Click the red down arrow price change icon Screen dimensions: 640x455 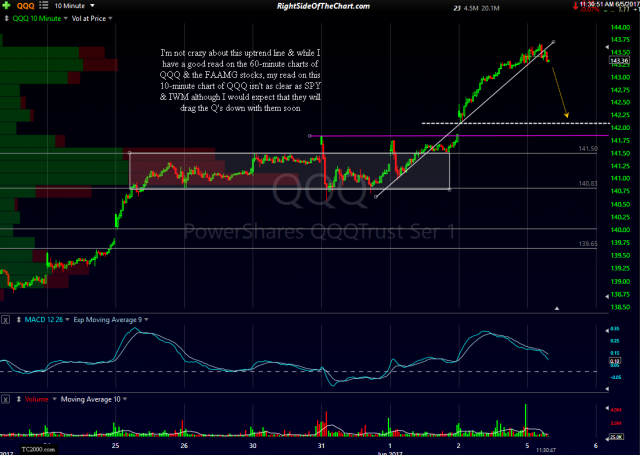[x=576, y=5]
